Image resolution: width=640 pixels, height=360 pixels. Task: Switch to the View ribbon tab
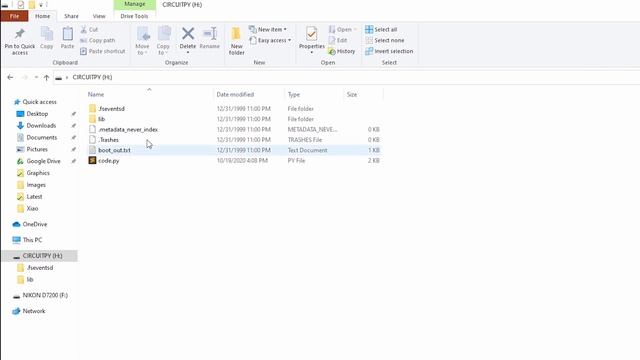pos(99,16)
